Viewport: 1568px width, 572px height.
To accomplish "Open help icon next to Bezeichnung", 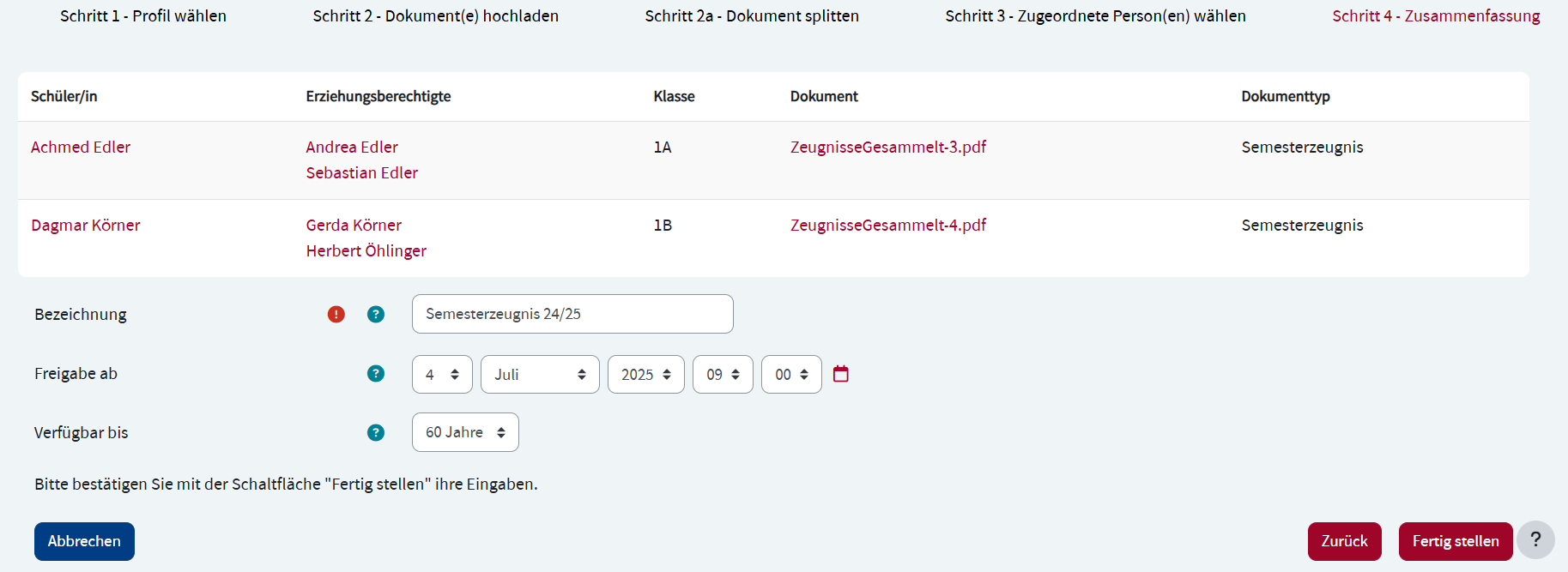I will [376, 315].
